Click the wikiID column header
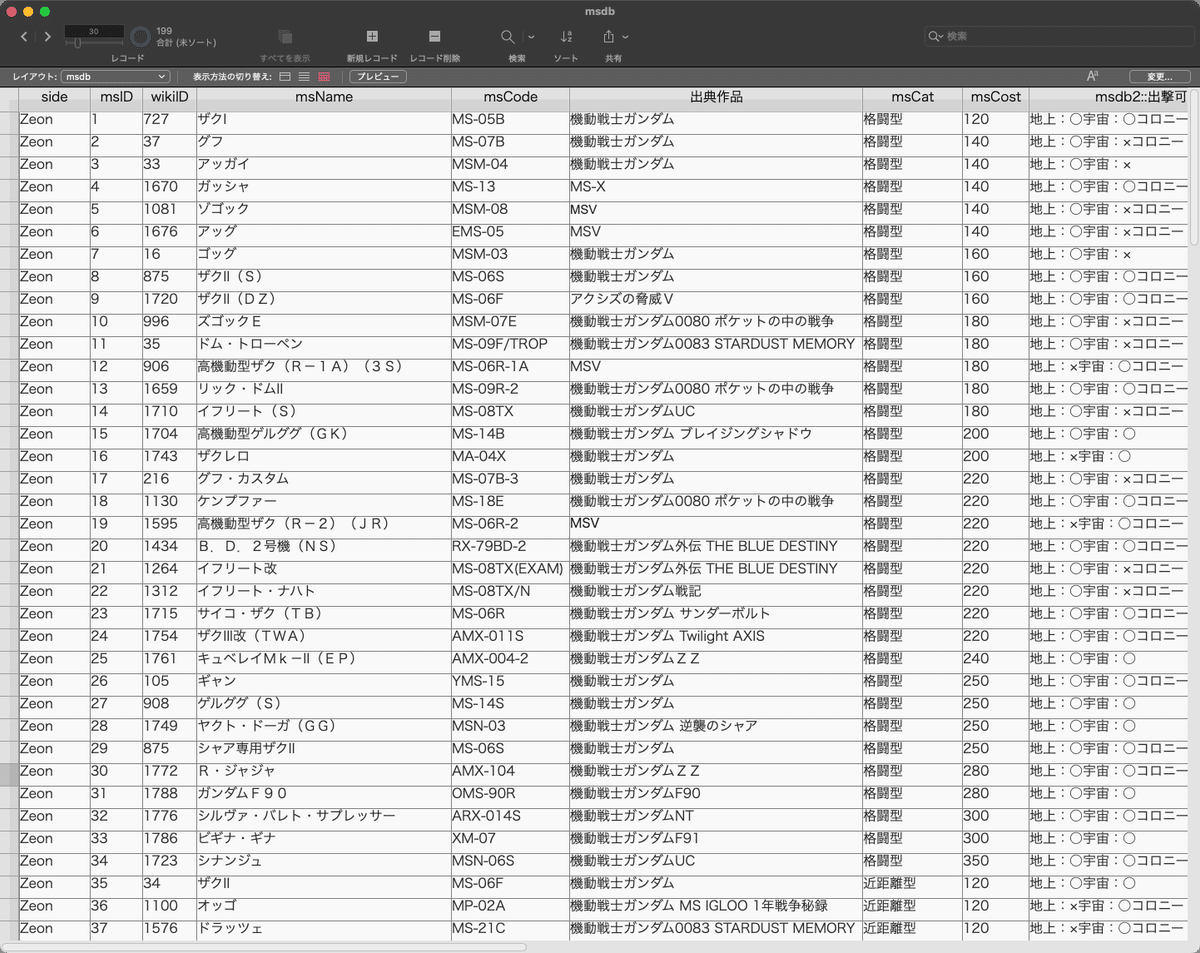This screenshot has height=953, width=1200. [x=169, y=97]
